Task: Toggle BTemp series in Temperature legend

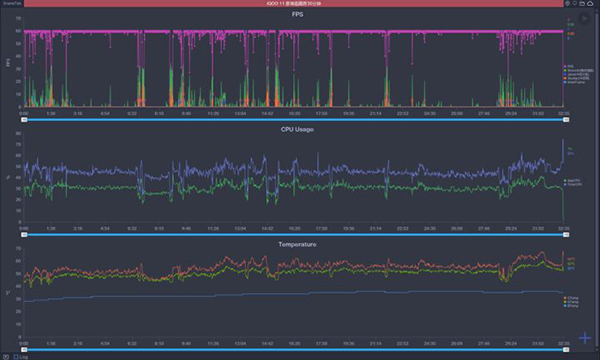Action: click(571, 306)
